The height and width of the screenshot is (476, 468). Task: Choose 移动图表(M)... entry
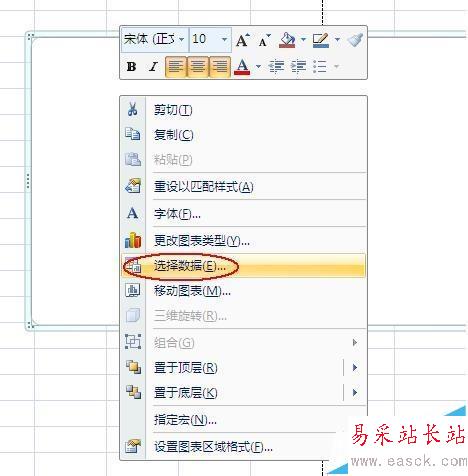[x=244, y=291]
